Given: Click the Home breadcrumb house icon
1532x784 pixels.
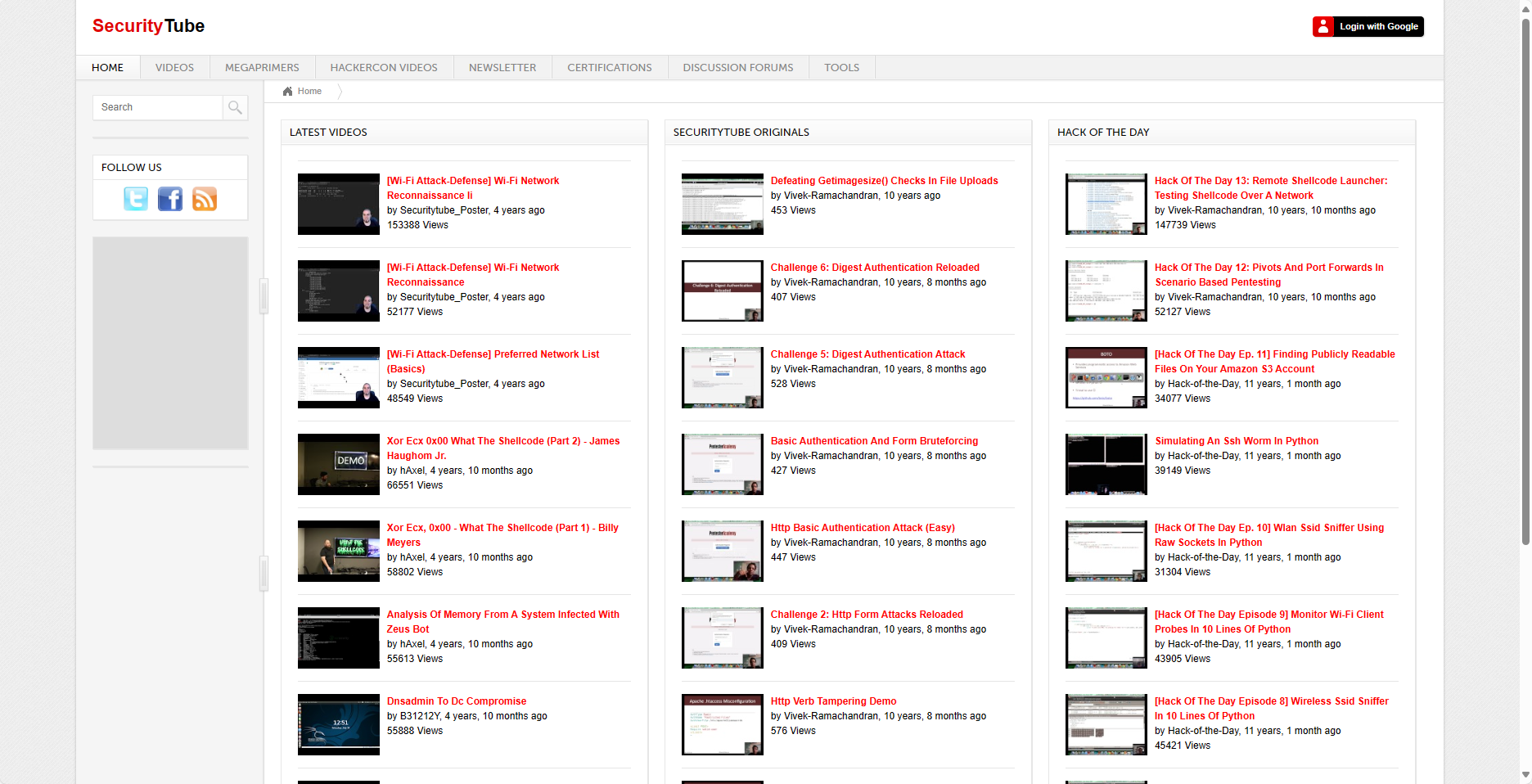Looking at the screenshot, I should click(x=287, y=91).
